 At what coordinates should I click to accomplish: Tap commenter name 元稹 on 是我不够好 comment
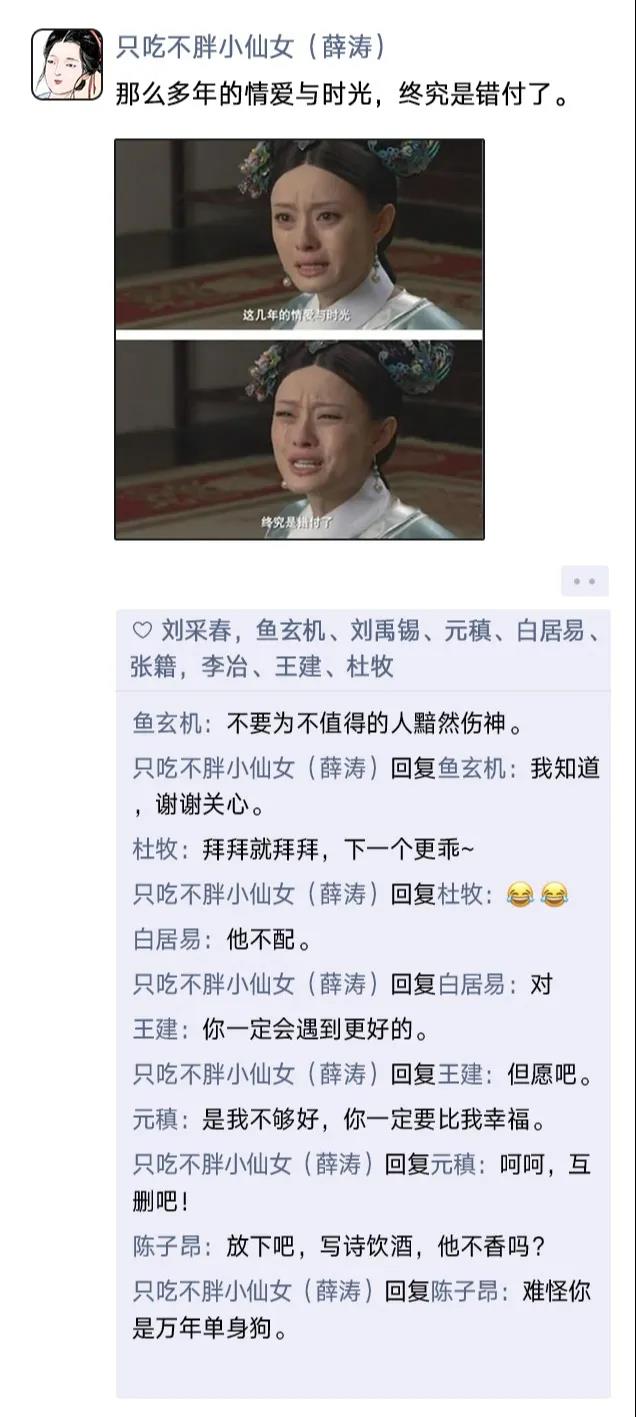click(155, 1120)
